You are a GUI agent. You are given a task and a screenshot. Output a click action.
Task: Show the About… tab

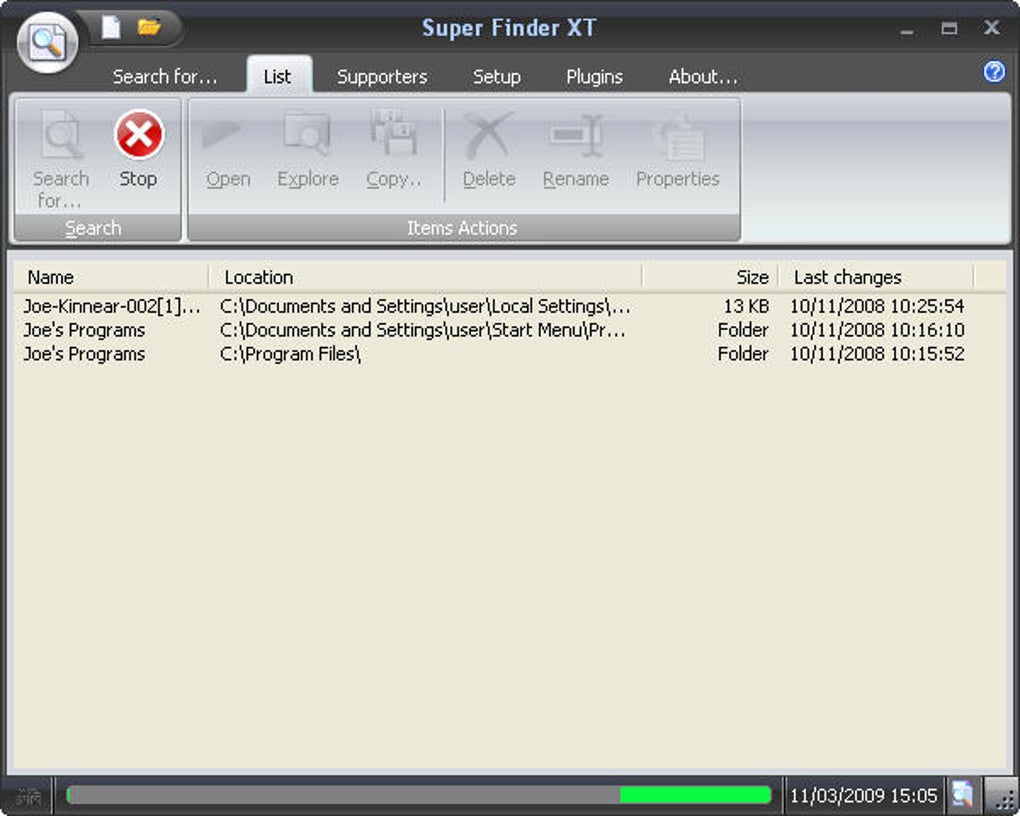click(703, 77)
